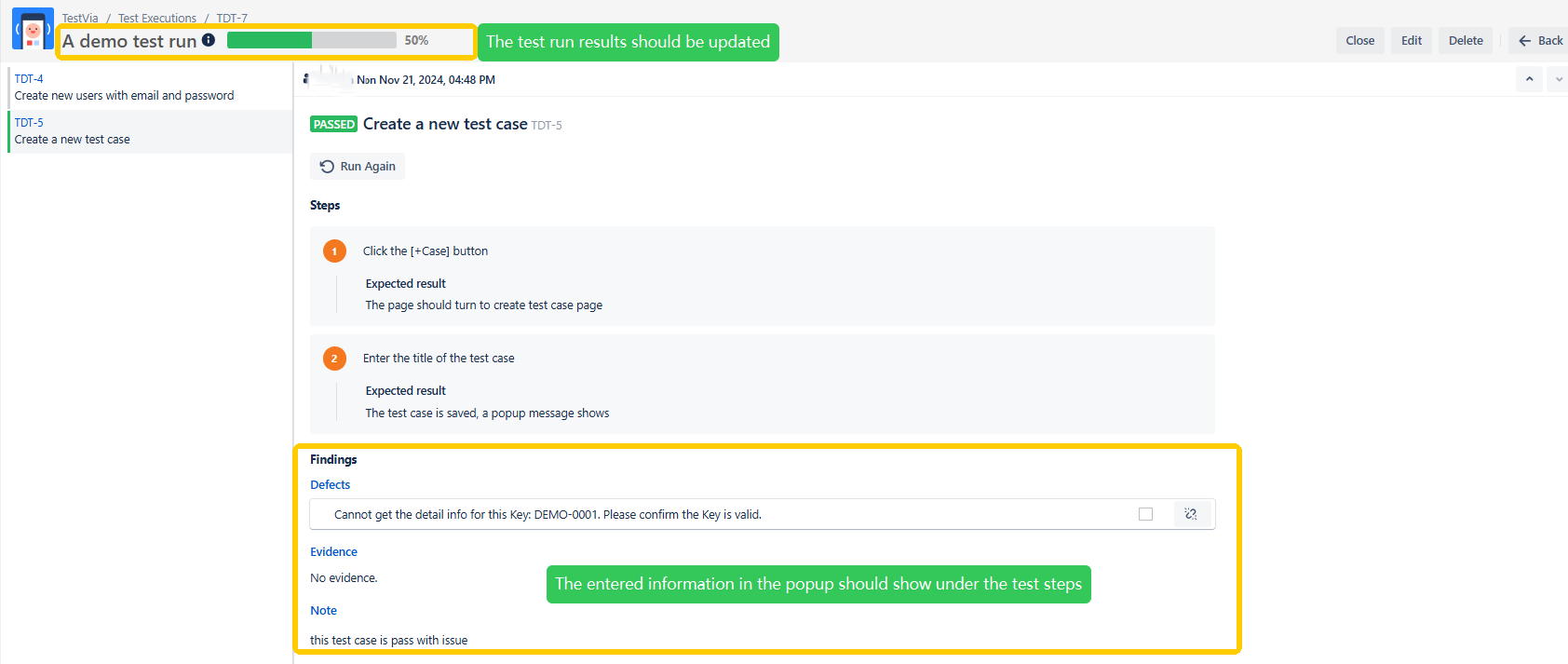Select TDT-4 Create new users test case
This screenshot has height=664, width=1568.
[x=124, y=88]
